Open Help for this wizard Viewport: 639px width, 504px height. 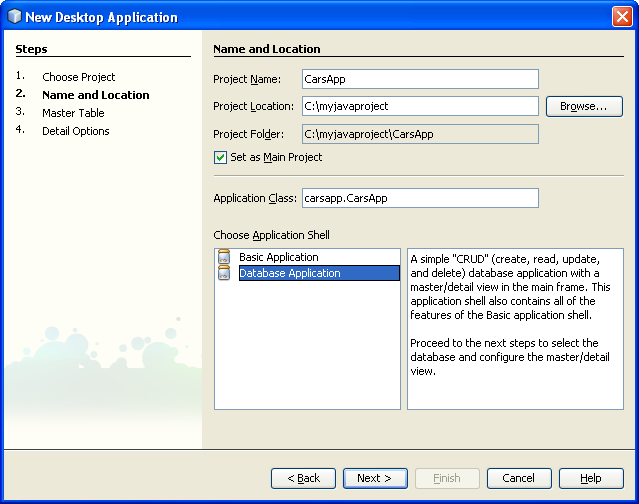590,478
